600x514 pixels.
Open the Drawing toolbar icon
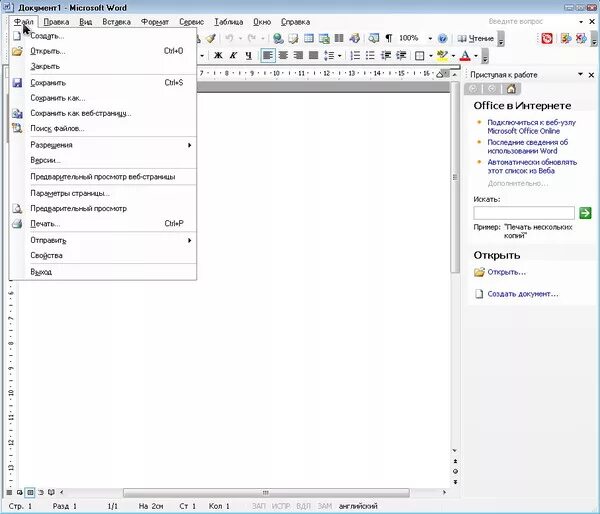[x=354, y=38]
